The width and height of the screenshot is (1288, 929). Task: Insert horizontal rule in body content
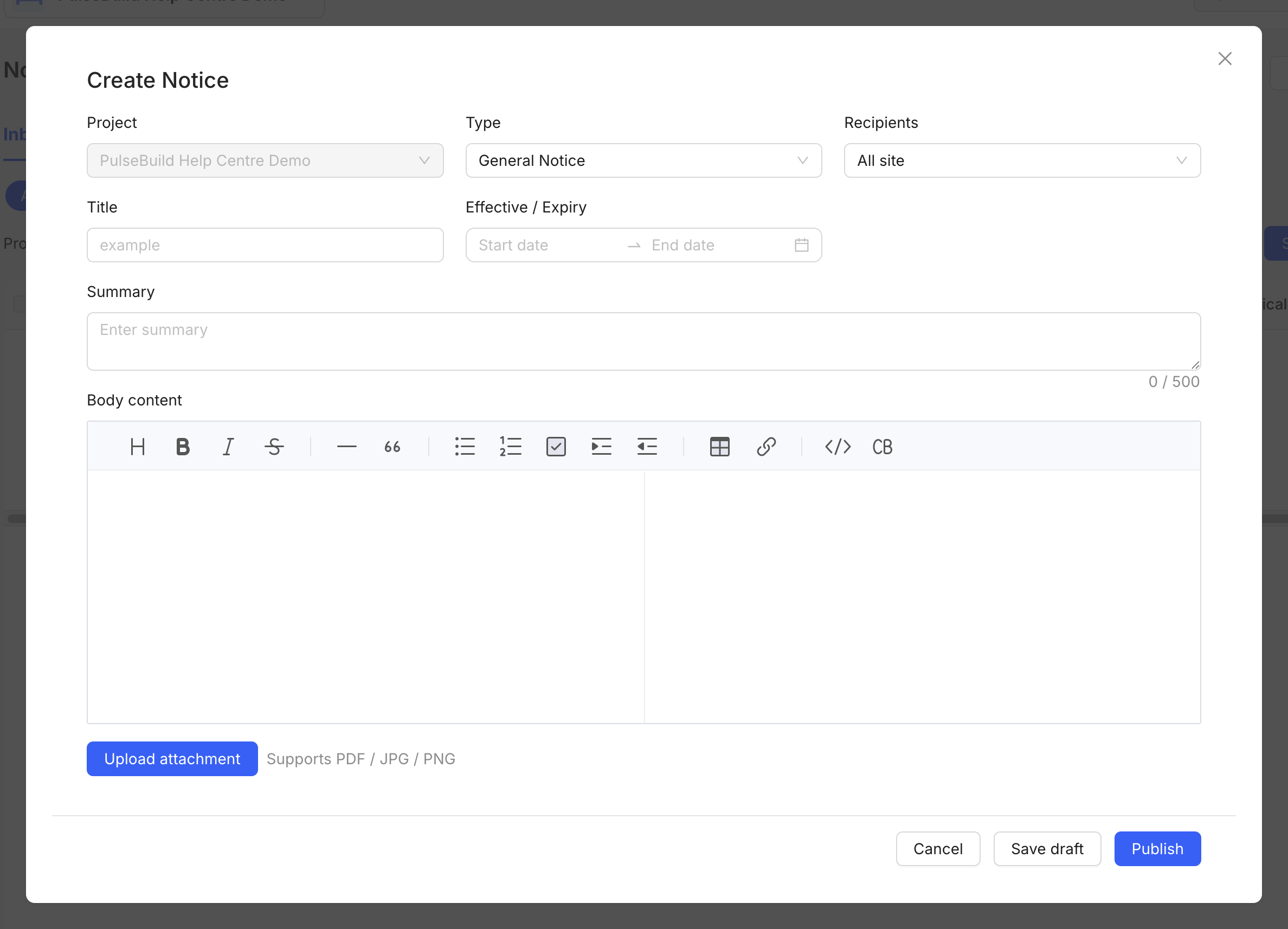[346, 447]
